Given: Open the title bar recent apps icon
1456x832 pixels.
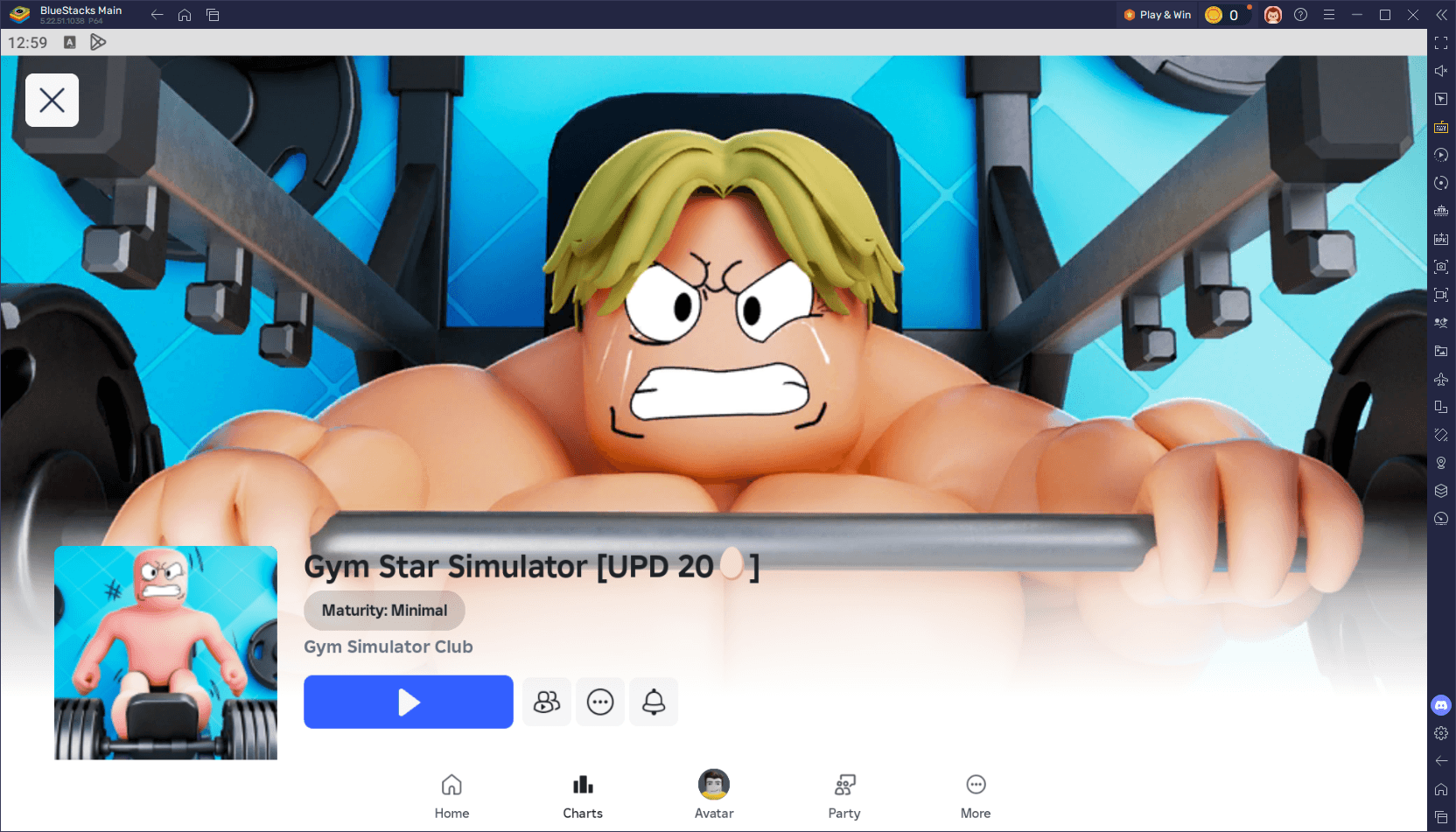Looking at the screenshot, I should (213, 14).
